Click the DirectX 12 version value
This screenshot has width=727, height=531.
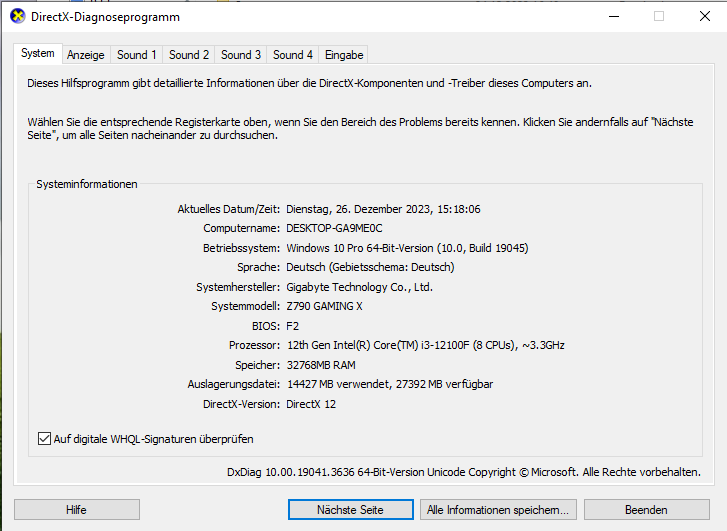point(311,404)
